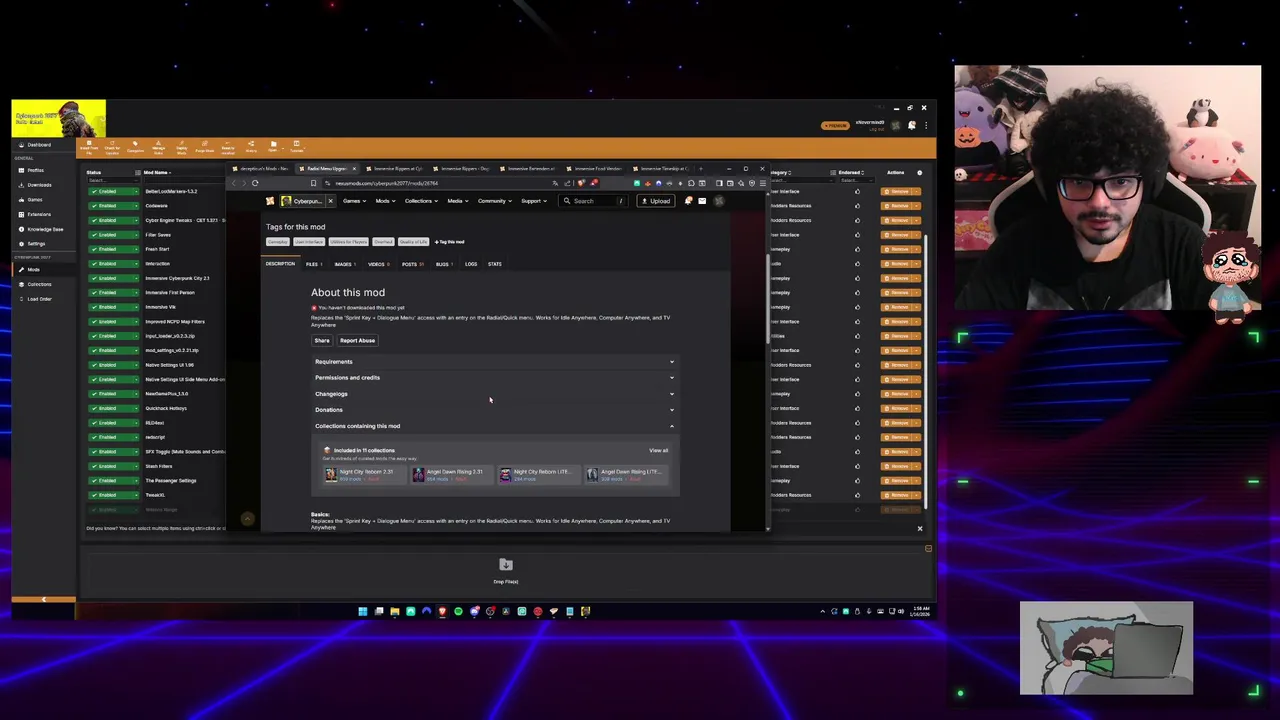The height and width of the screenshot is (720, 1280).
Task: Collapse the Collections containing this mod section
Action: (495, 426)
